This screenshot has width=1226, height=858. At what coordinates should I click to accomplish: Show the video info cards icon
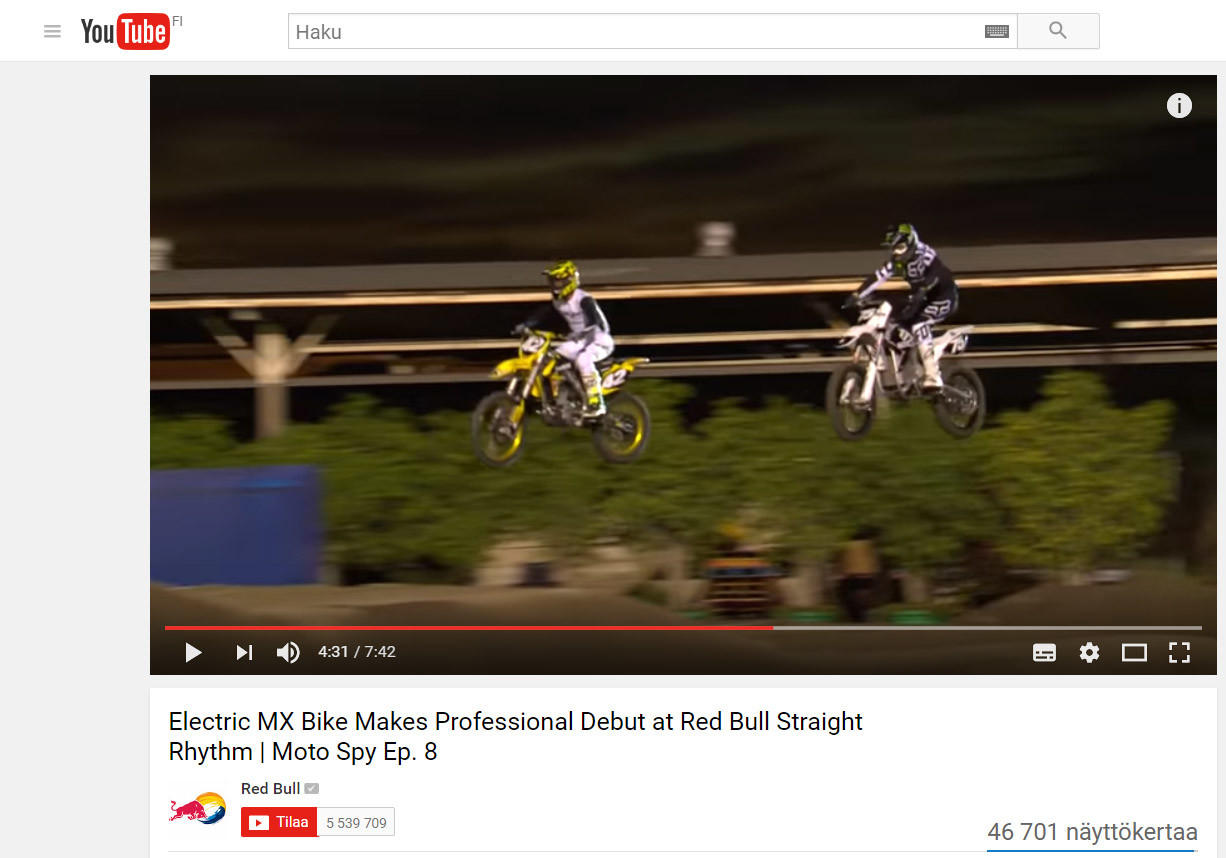pos(1179,105)
